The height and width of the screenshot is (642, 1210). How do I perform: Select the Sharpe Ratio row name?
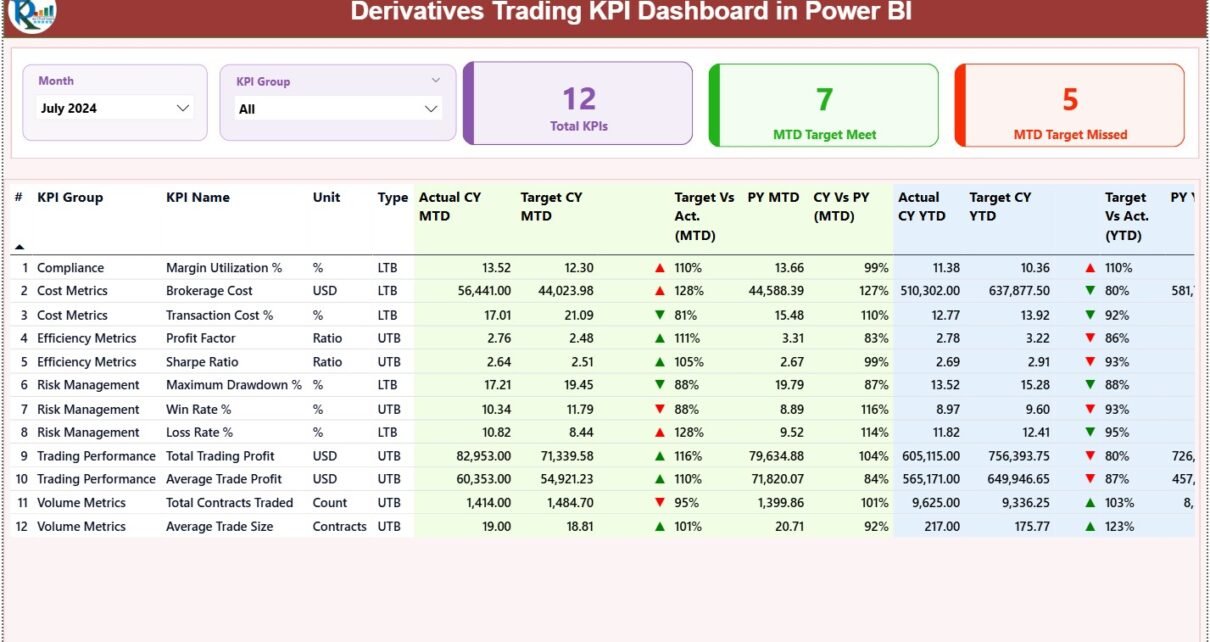[x=202, y=362]
